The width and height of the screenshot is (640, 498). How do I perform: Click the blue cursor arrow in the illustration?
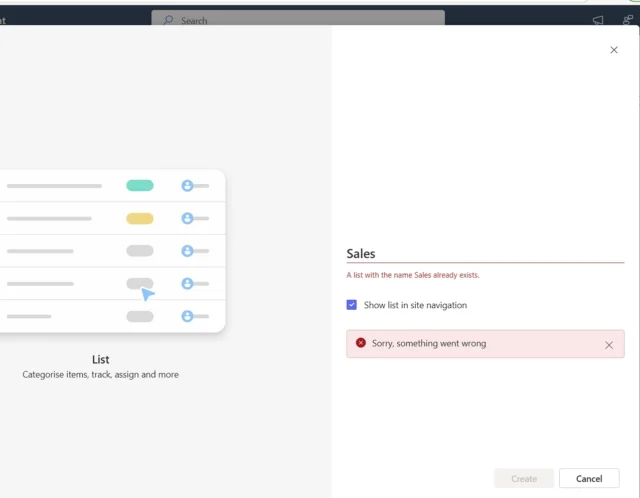tap(148, 294)
